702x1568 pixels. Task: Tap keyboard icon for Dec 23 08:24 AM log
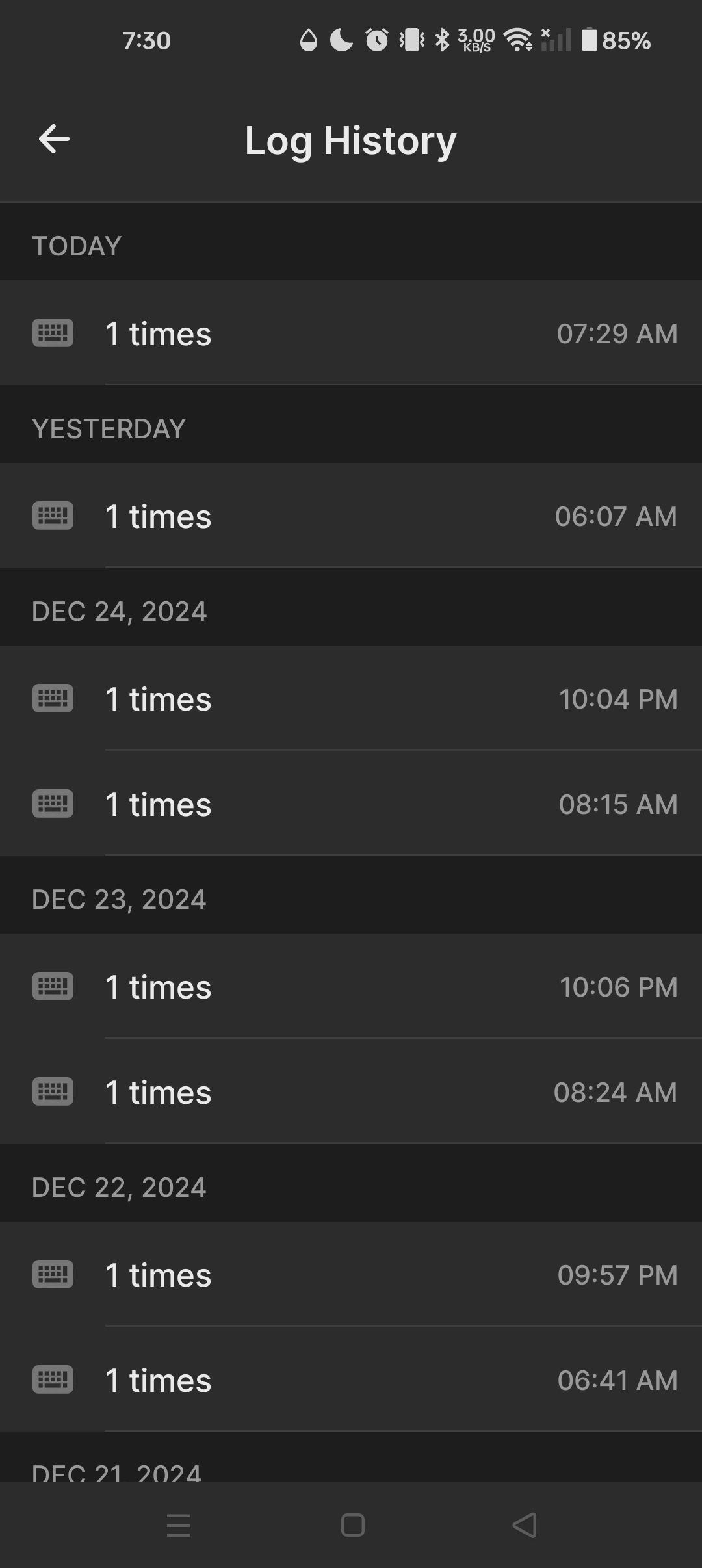click(x=53, y=1091)
